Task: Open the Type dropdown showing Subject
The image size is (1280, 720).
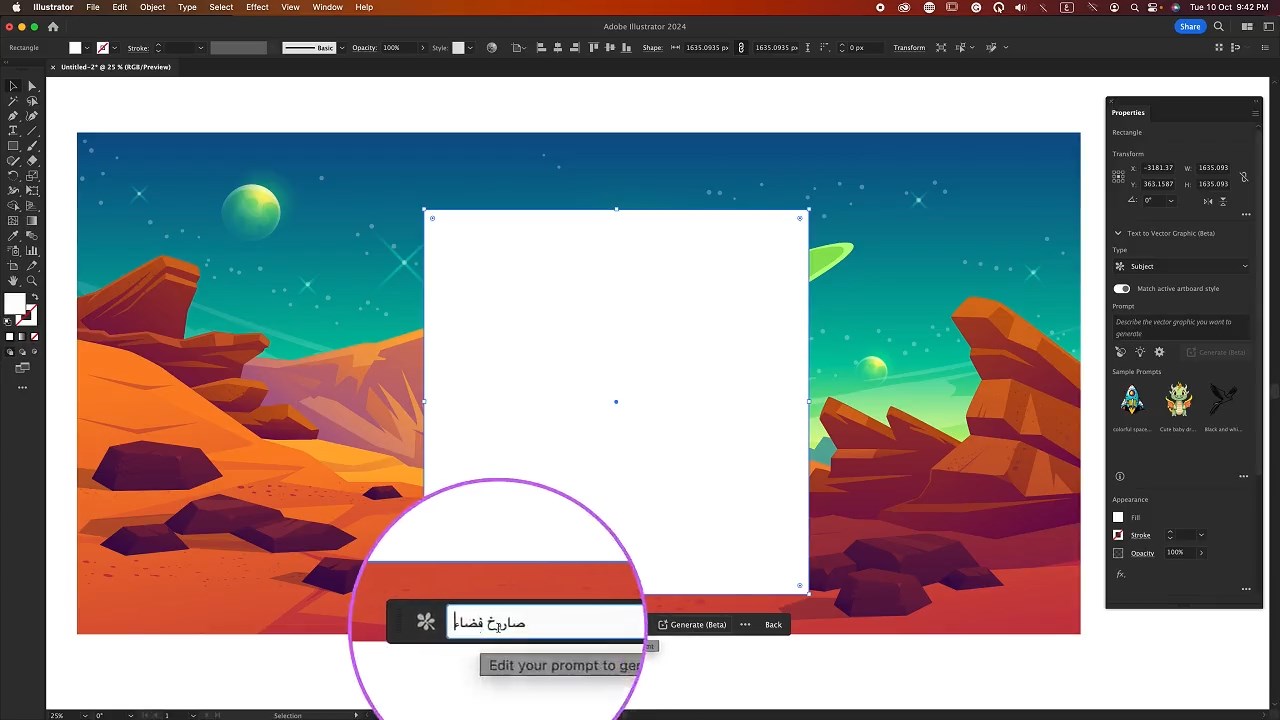Action: [x=1182, y=267]
